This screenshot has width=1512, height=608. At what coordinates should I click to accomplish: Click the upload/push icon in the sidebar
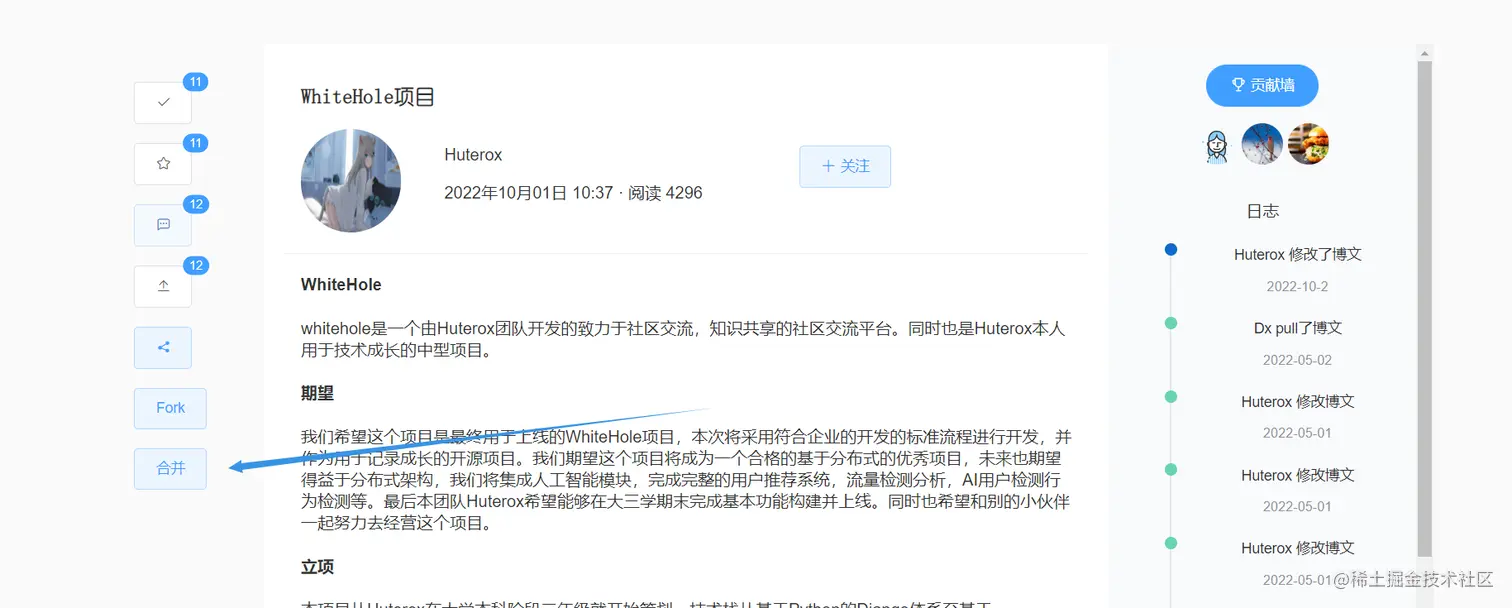point(162,286)
